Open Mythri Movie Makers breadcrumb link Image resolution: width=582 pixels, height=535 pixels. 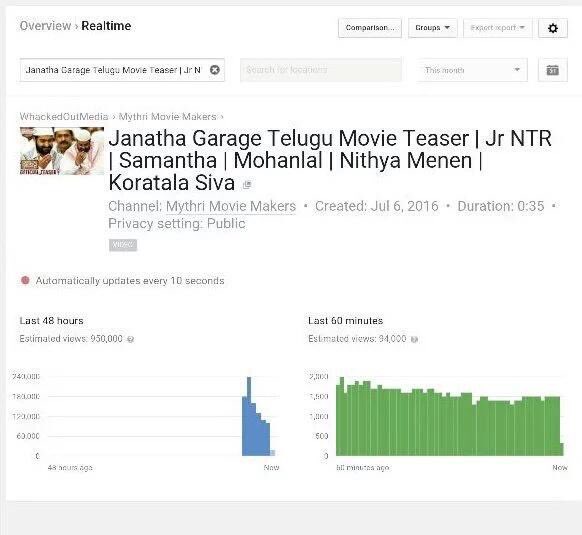(167, 117)
